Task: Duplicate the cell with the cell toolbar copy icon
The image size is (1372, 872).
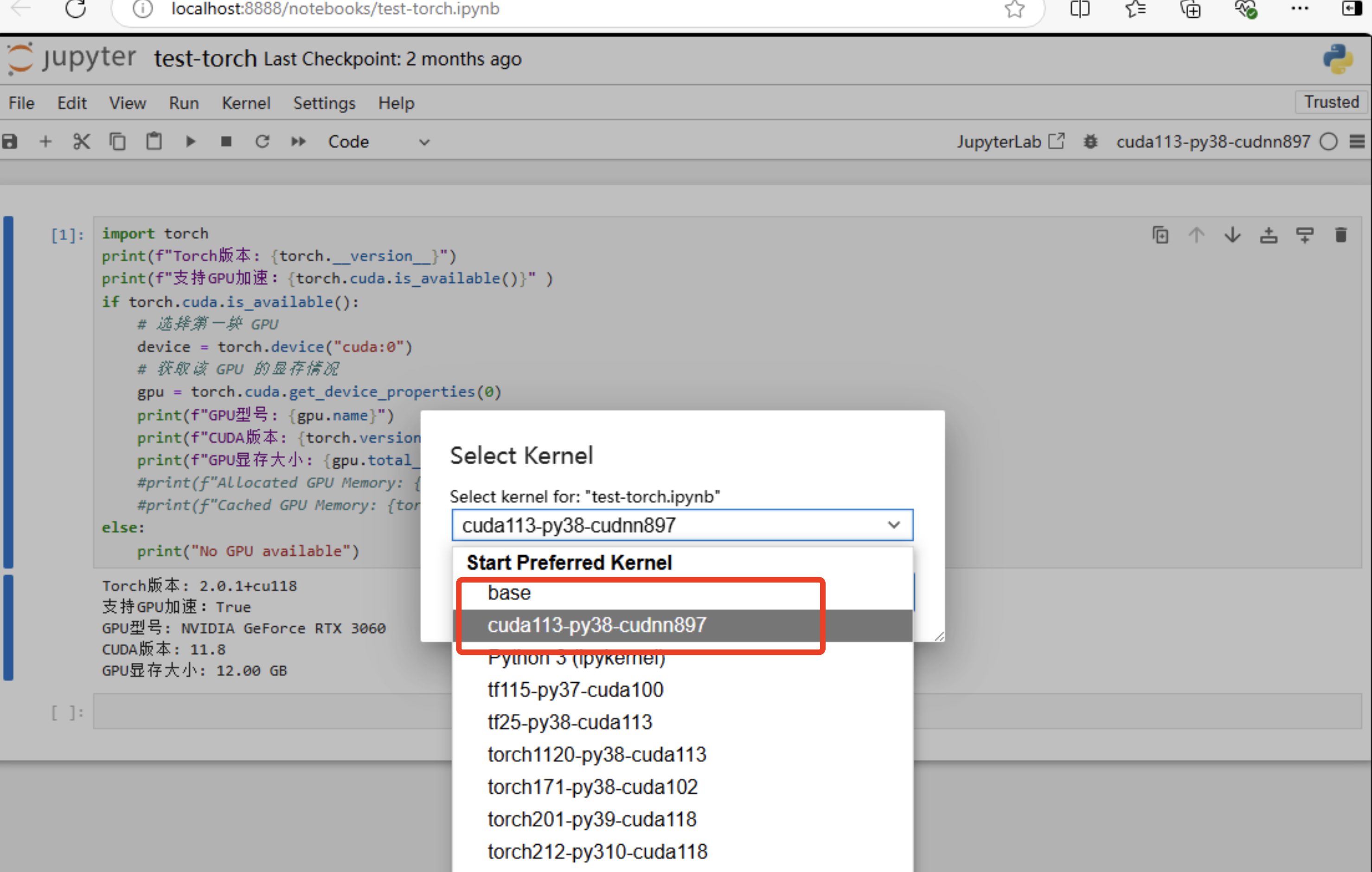Action: coord(1160,235)
